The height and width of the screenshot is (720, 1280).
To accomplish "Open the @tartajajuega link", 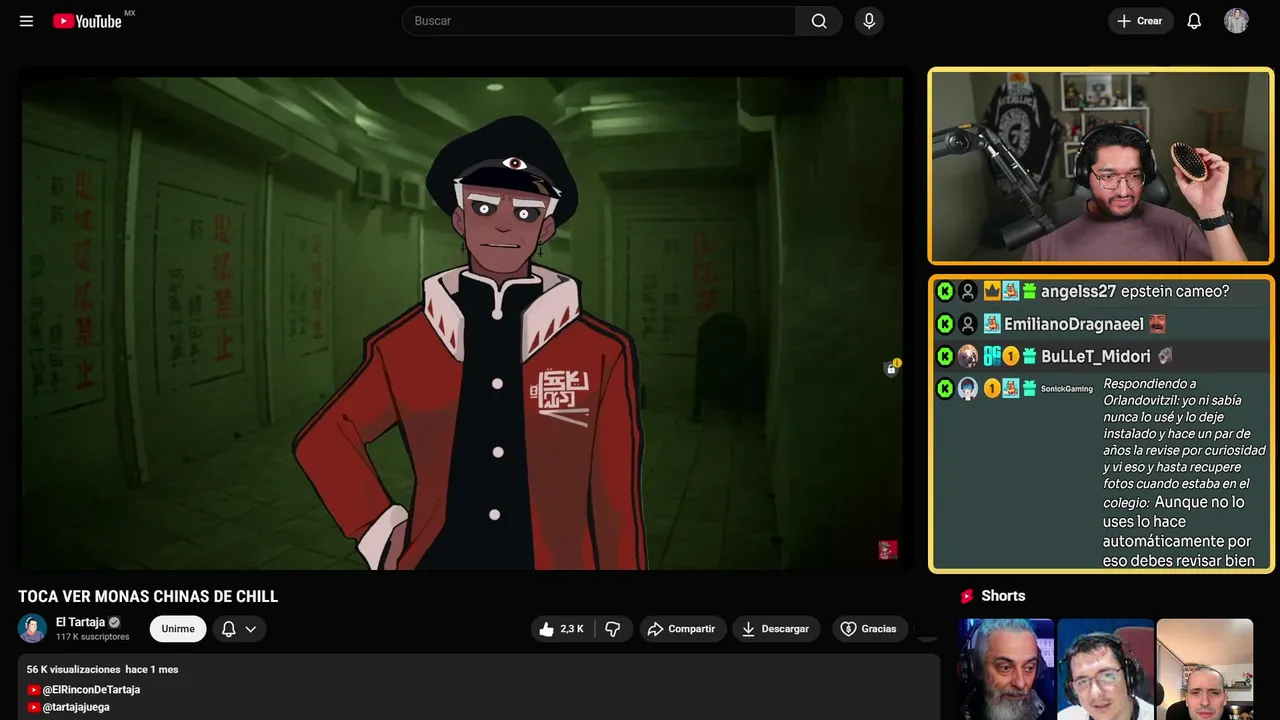I will click(x=76, y=707).
